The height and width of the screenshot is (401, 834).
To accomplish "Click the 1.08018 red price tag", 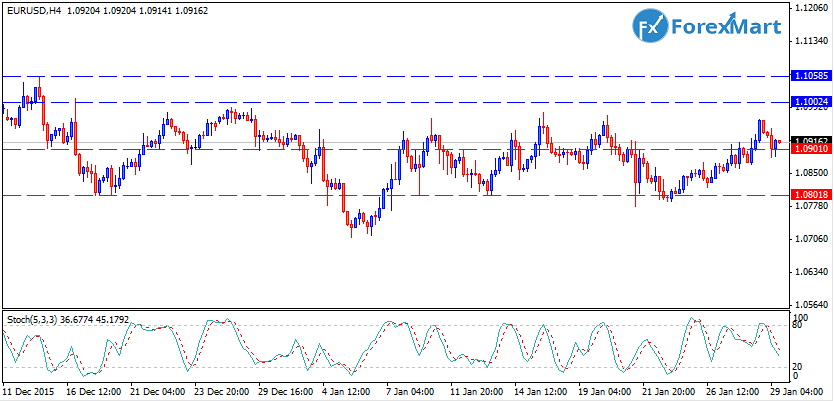I will pyautogui.click(x=809, y=195).
